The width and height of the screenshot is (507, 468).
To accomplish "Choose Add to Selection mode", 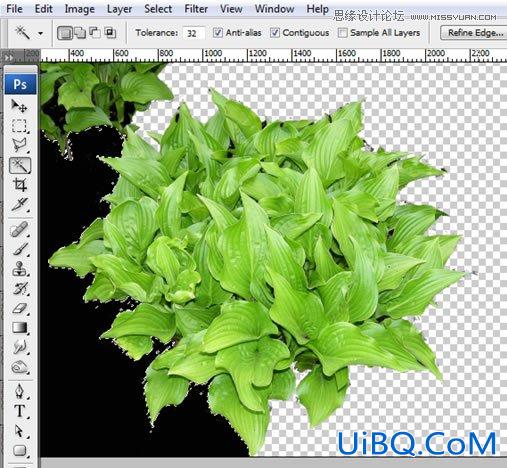I will pyautogui.click(x=80, y=33).
